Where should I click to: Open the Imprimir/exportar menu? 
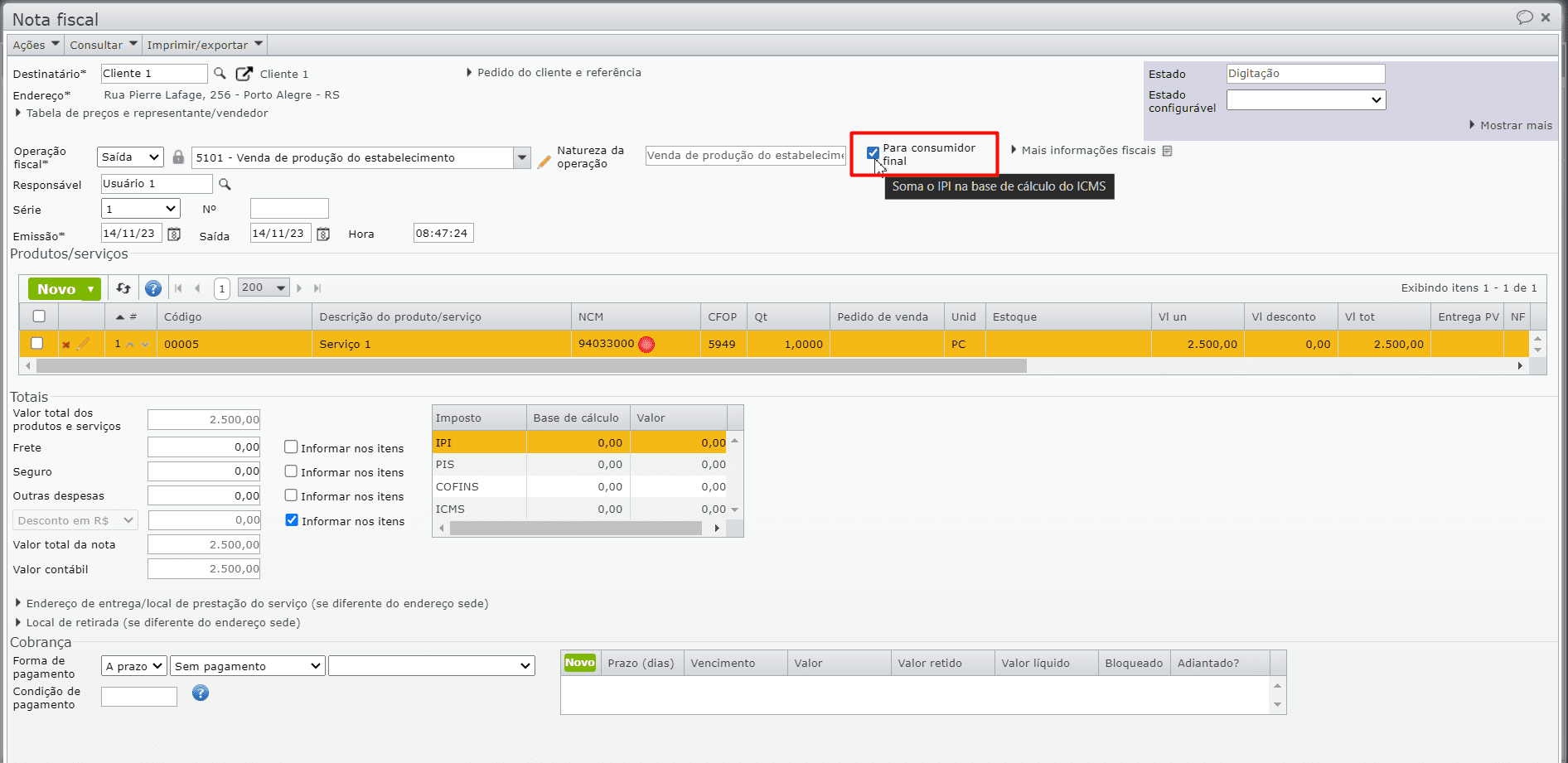point(205,45)
